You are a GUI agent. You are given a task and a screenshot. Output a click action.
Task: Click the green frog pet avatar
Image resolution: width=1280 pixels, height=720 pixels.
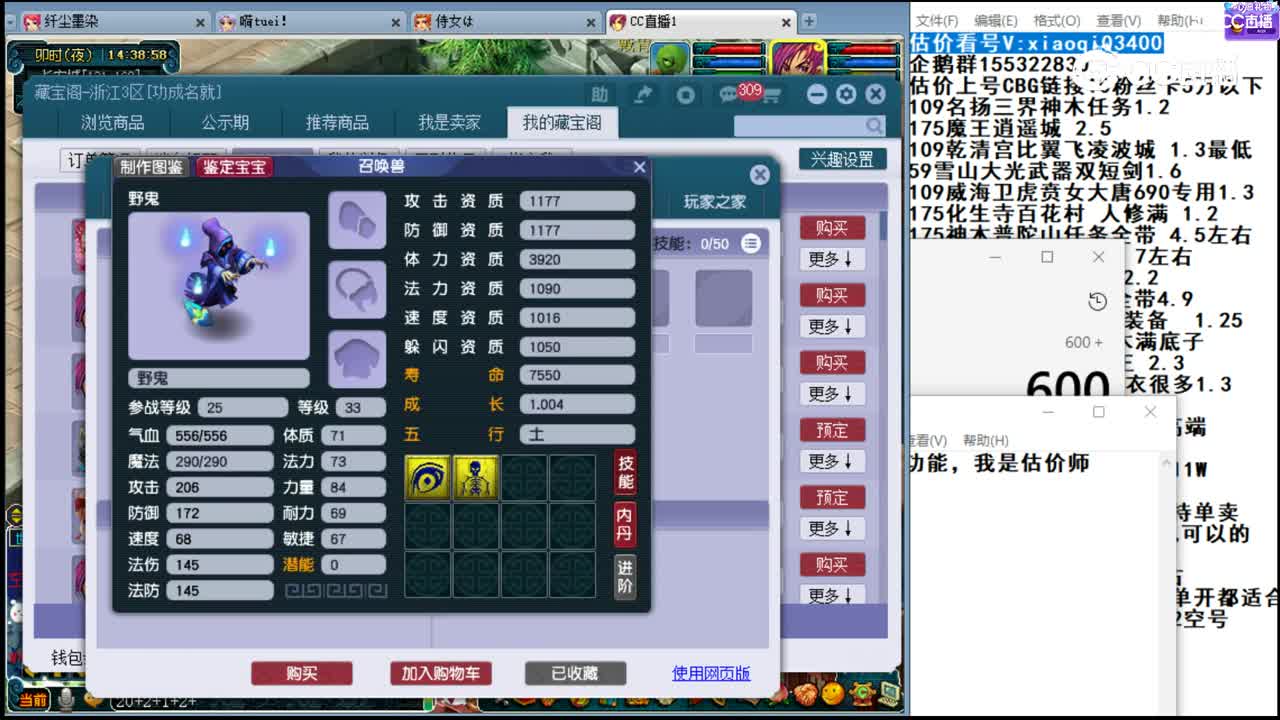pos(669,57)
